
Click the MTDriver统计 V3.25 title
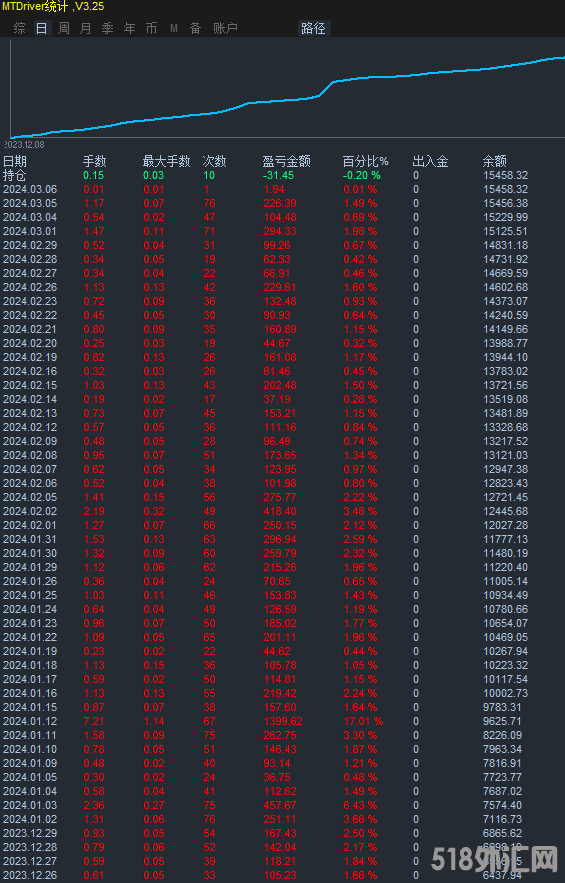53,7
